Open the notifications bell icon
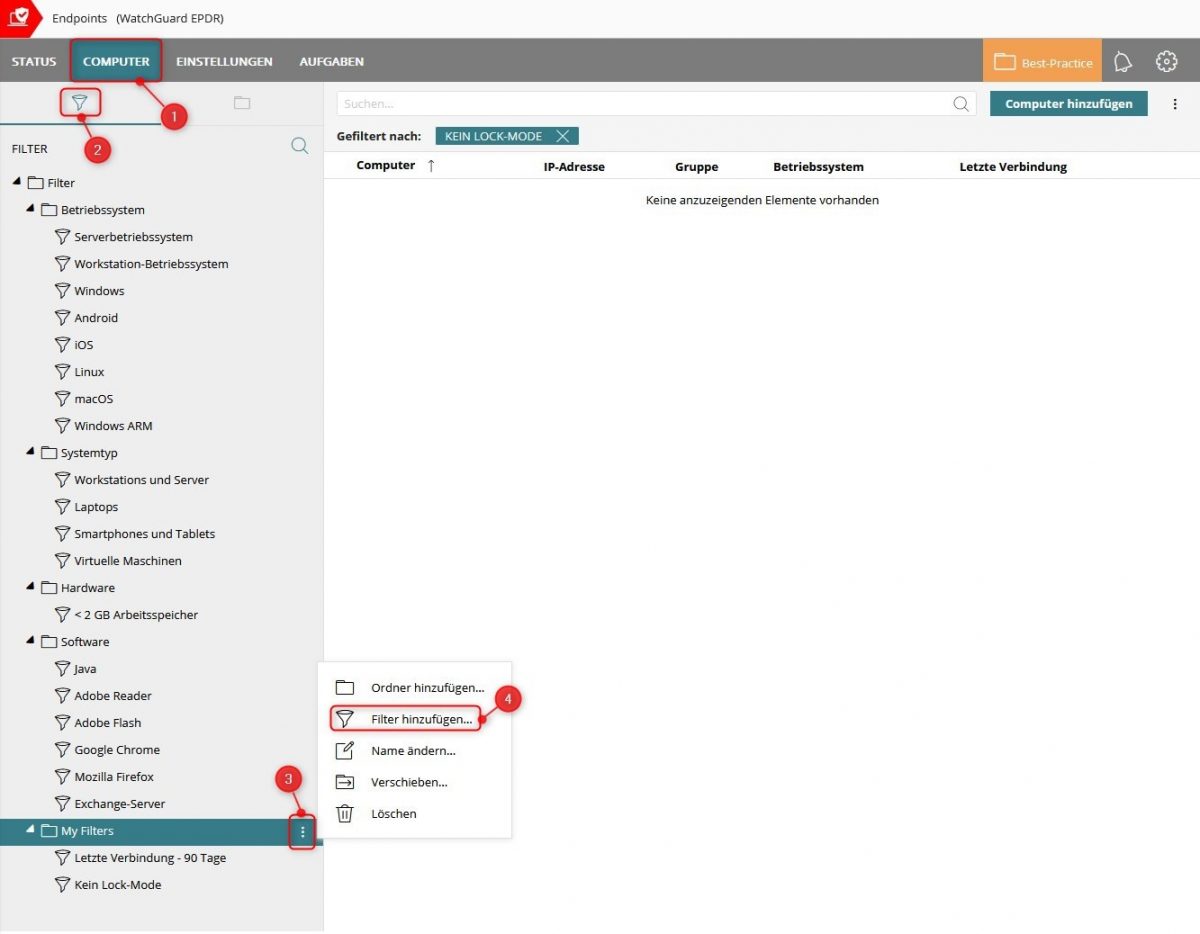 [1122, 61]
